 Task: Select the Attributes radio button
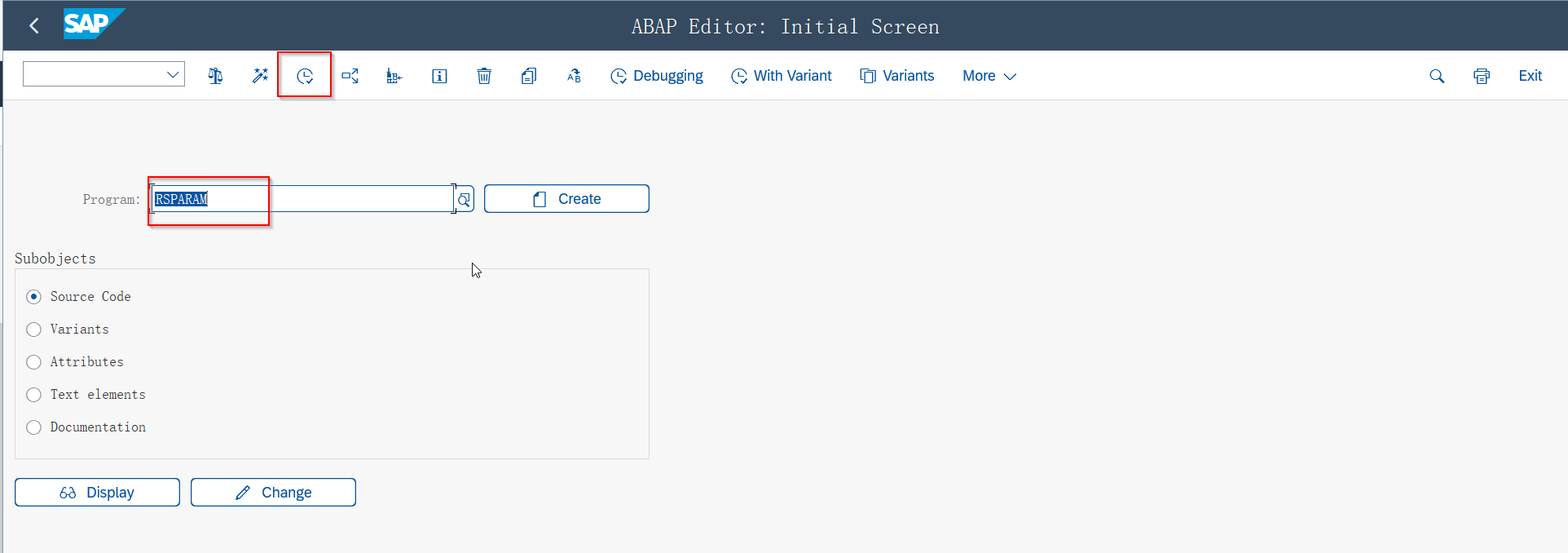[33, 362]
